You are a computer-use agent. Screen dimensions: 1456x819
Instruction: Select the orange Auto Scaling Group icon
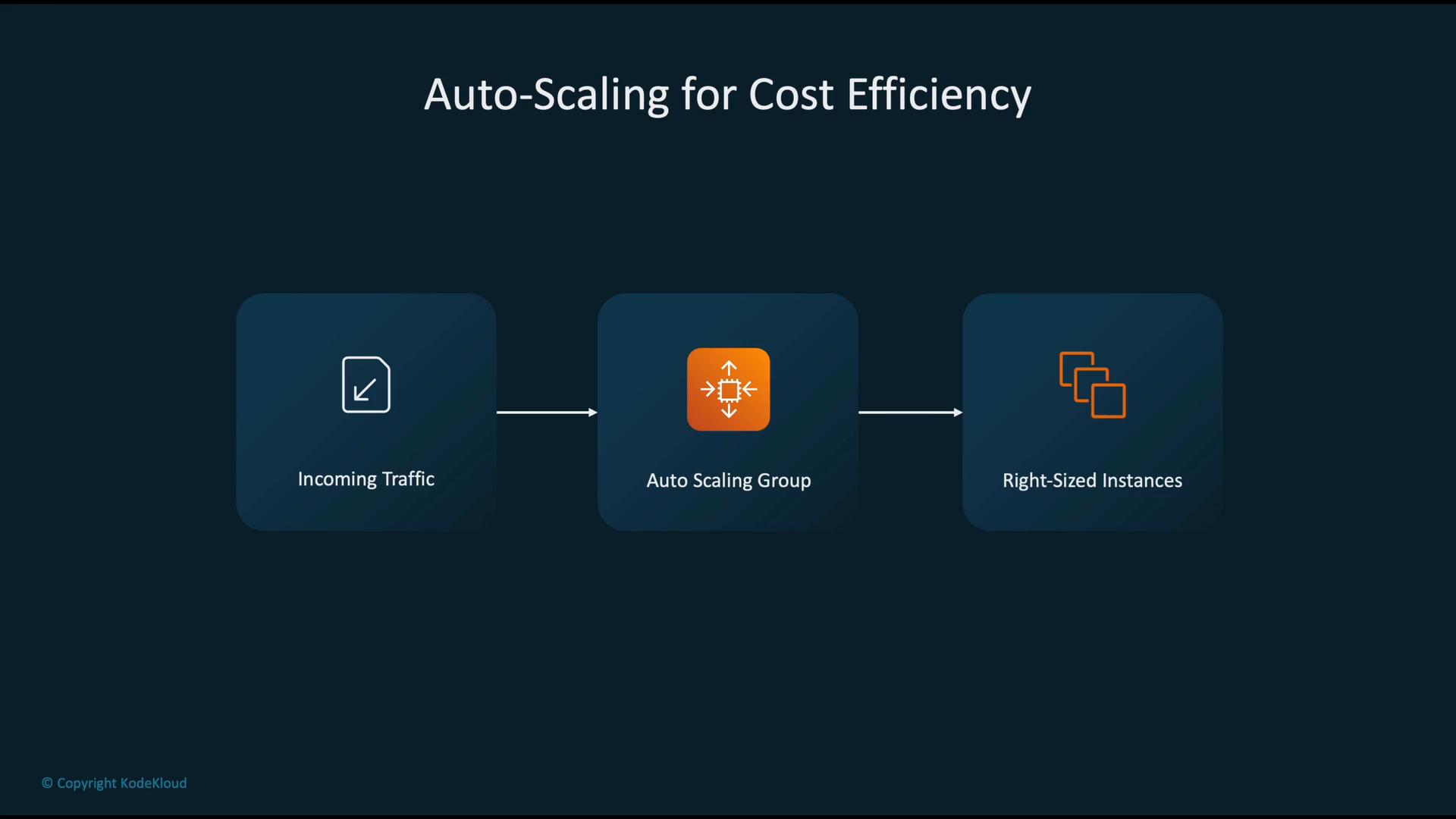click(x=728, y=389)
